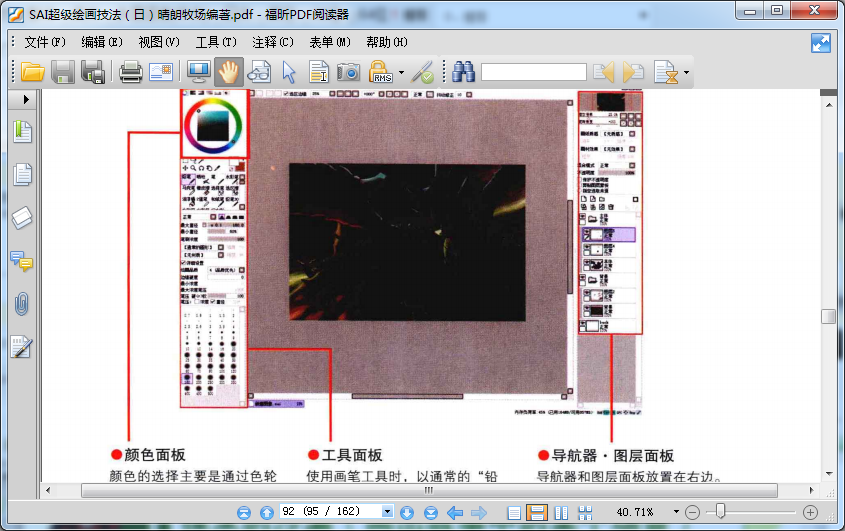Click the binoculars search icon

(x=463, y=72)
